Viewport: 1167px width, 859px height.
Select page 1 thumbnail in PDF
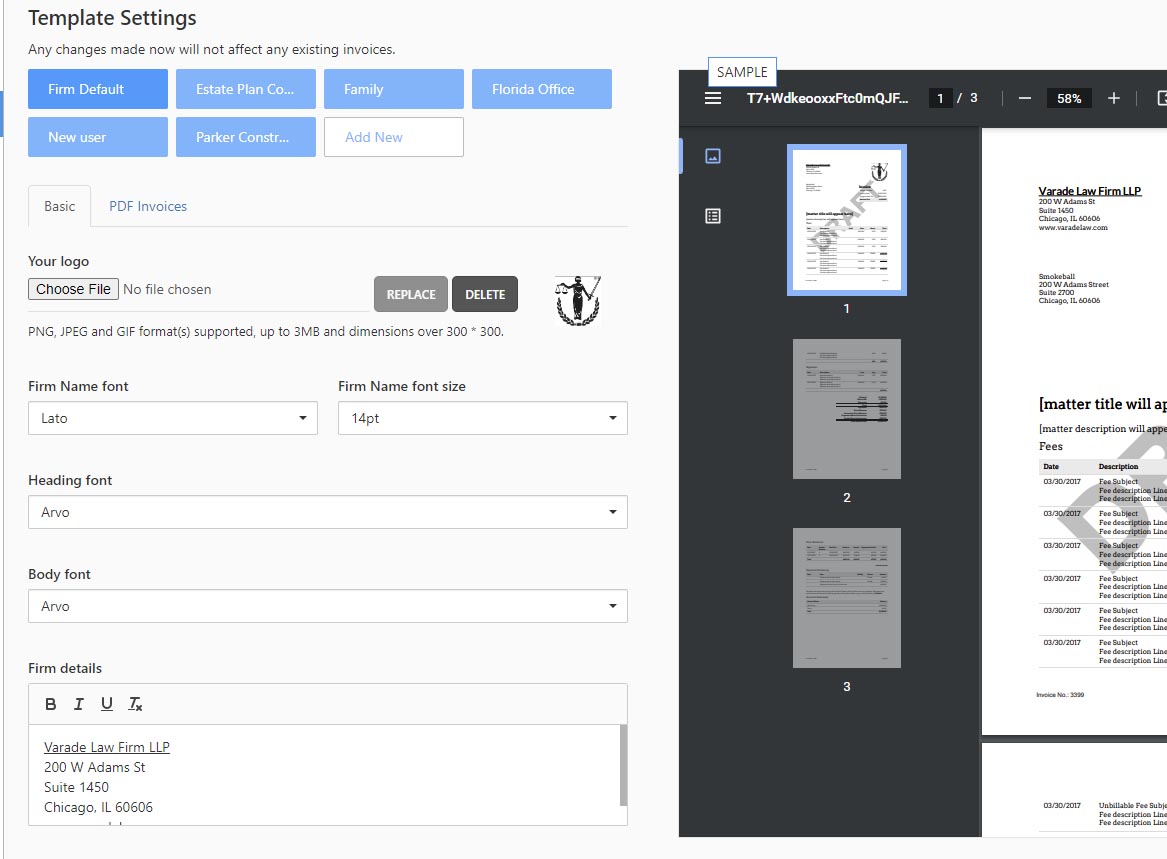coord(847,220)
